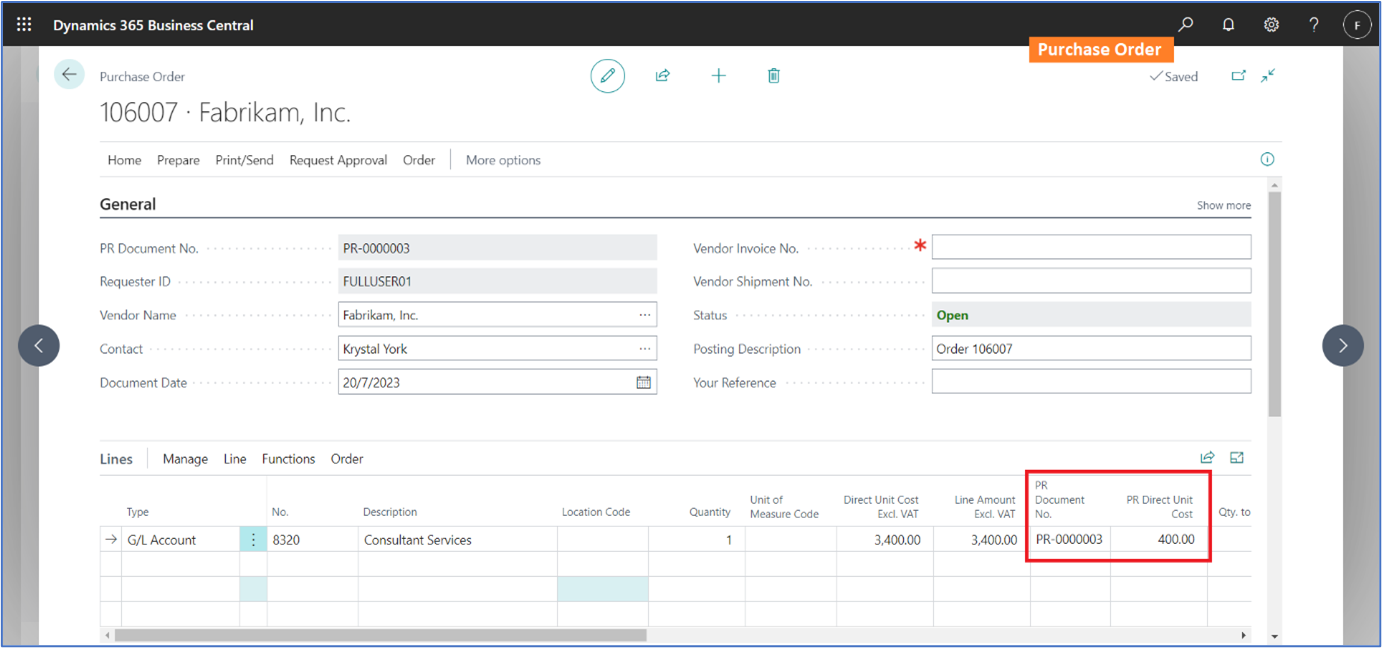Open the help question mark
Viewport: 1382px width, 648px height.
1314,25
